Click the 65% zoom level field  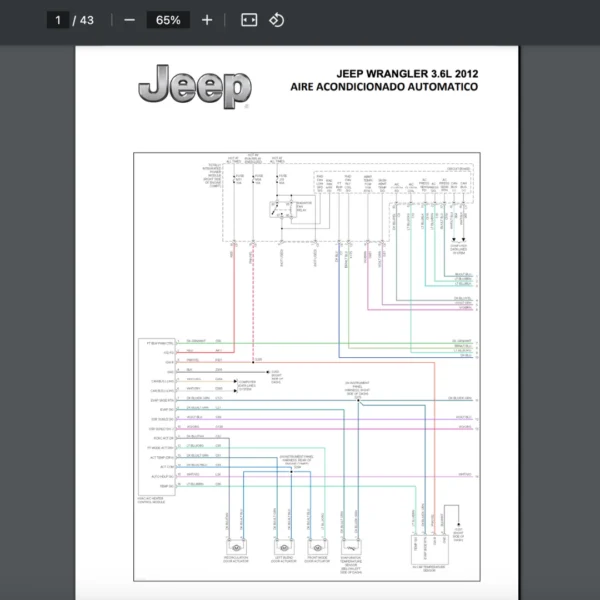[x=168, y=20]
